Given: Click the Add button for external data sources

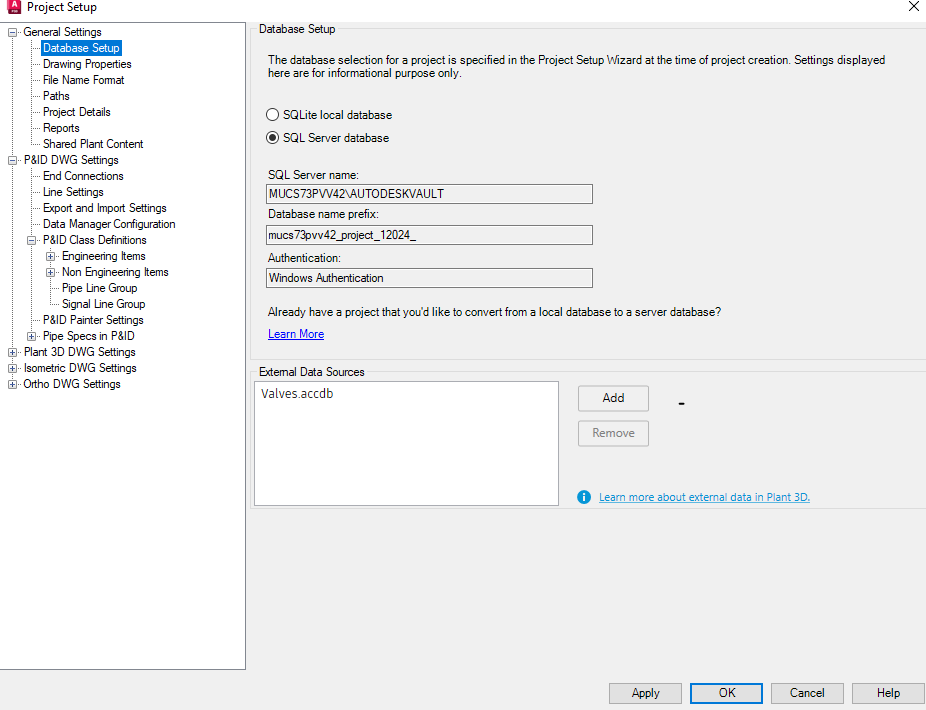Looking at the screenshot, I should (612, 398).
